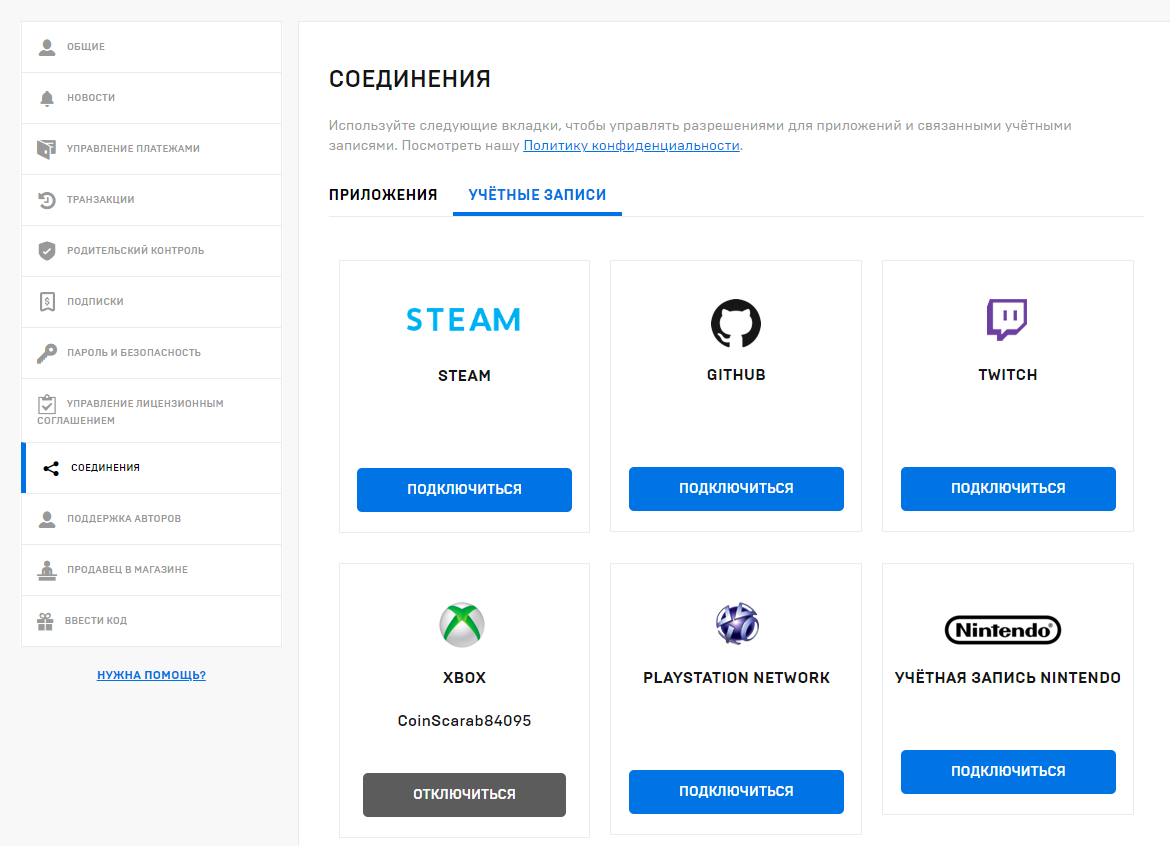This screenshot has width=1170, height=846.
Task: Open РОДИТЕЛЬСКИЙ КОНТРОЛЬ settings
Action: 151,251
